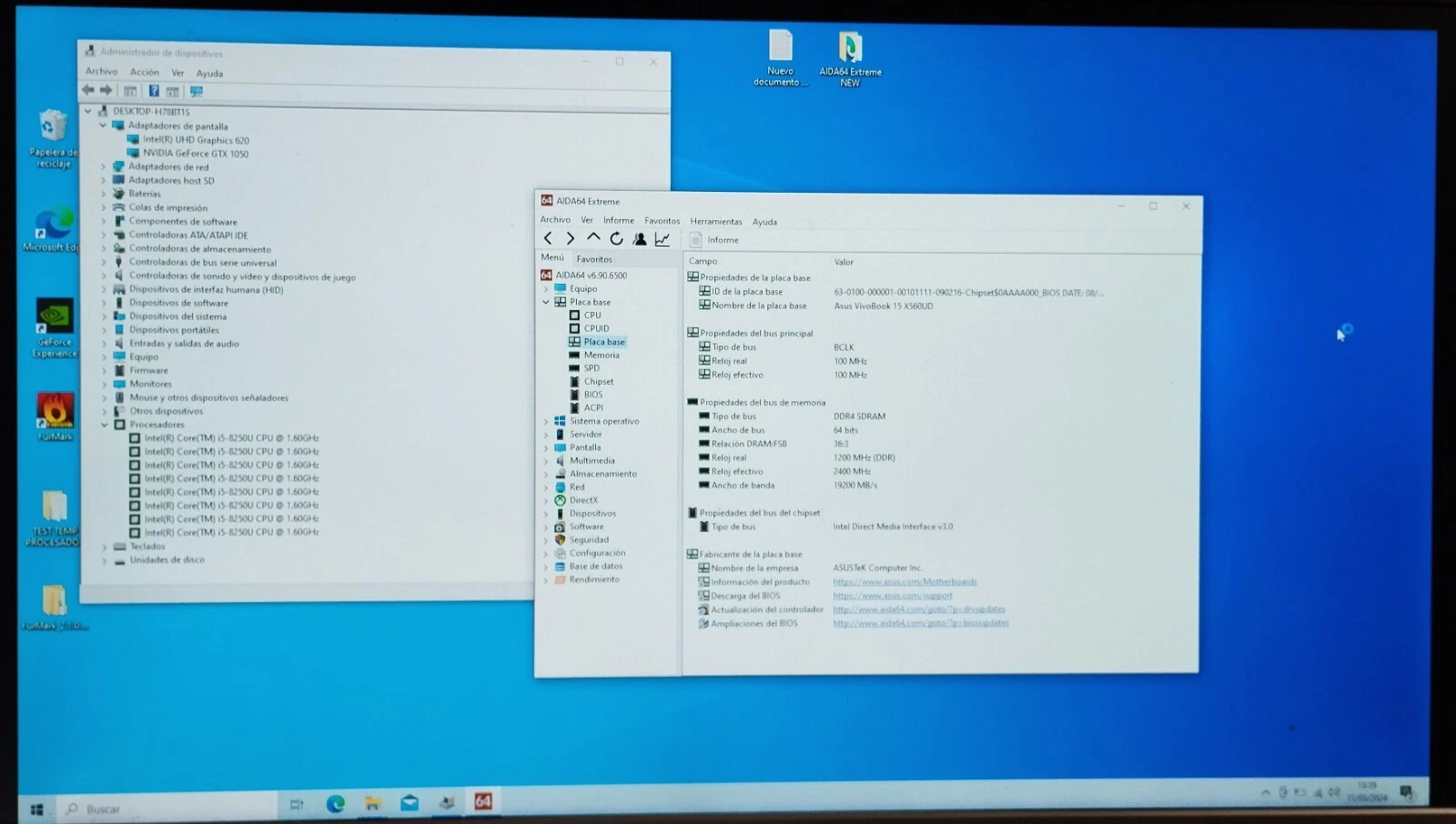Viewport: 1456px width, 824px height.
Task: Open the aida64 BIOS updates link
Action: (x=921, y=624)
